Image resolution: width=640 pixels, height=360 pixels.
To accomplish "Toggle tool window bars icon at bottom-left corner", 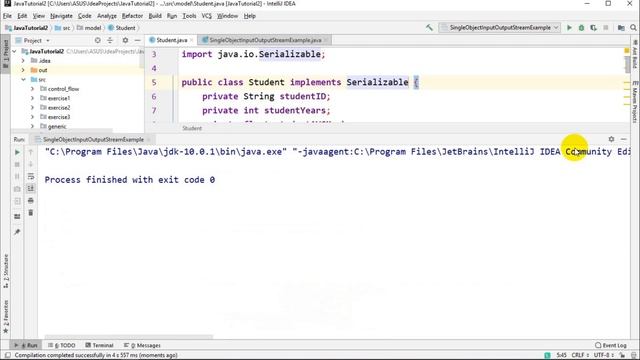I will (7, 355).
